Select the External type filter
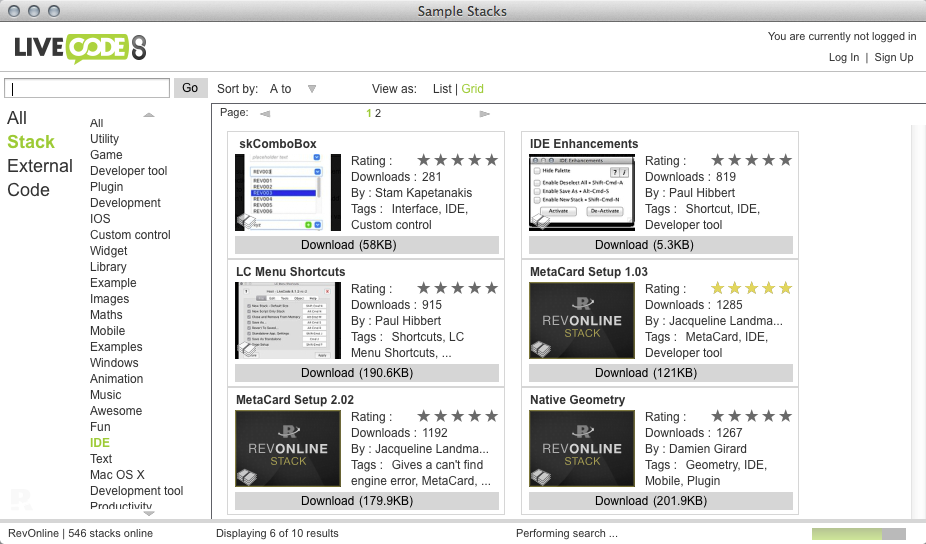 coord(40,166)
